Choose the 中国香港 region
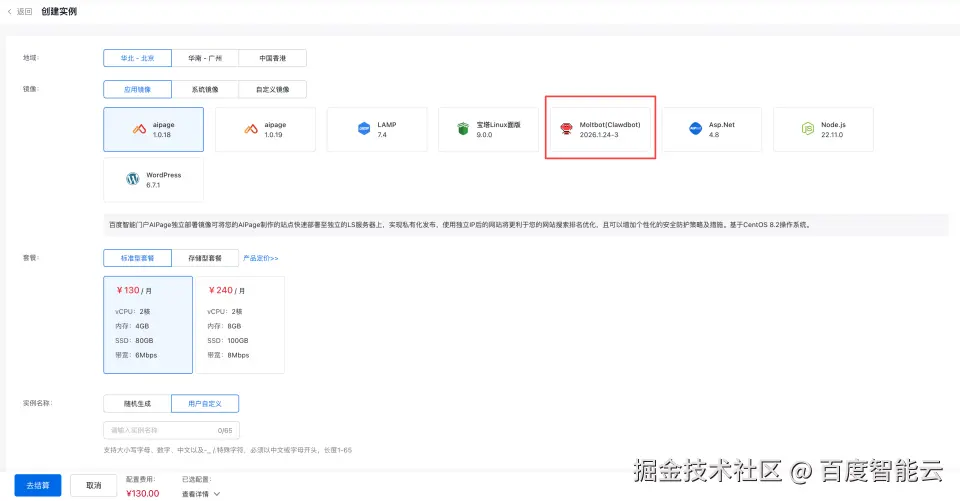Viewport: 960px width, 501px height. point(272,58)
